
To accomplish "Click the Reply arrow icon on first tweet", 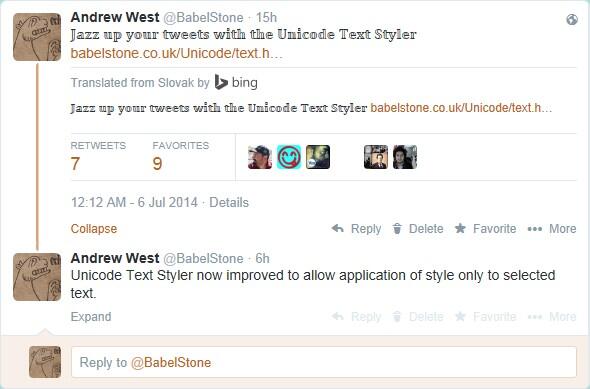I will pyautogui.click(x=338, y=228).
